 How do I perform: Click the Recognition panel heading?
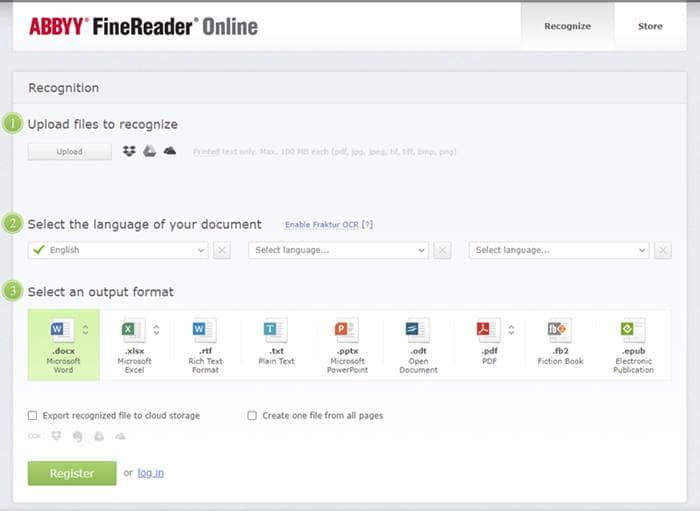click(x=63, y=88)
